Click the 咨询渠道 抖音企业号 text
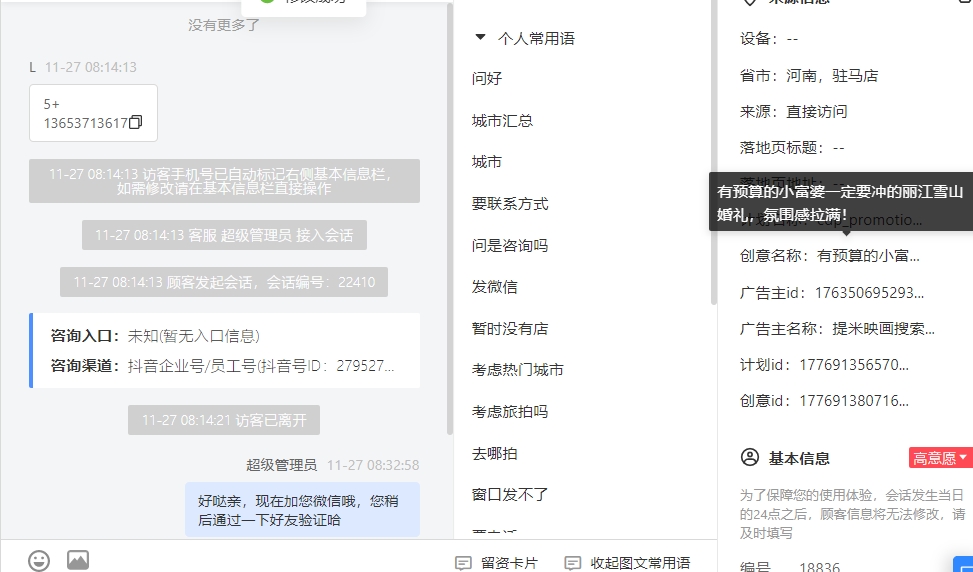The image size is (973, 572). (x=261, y=366)
